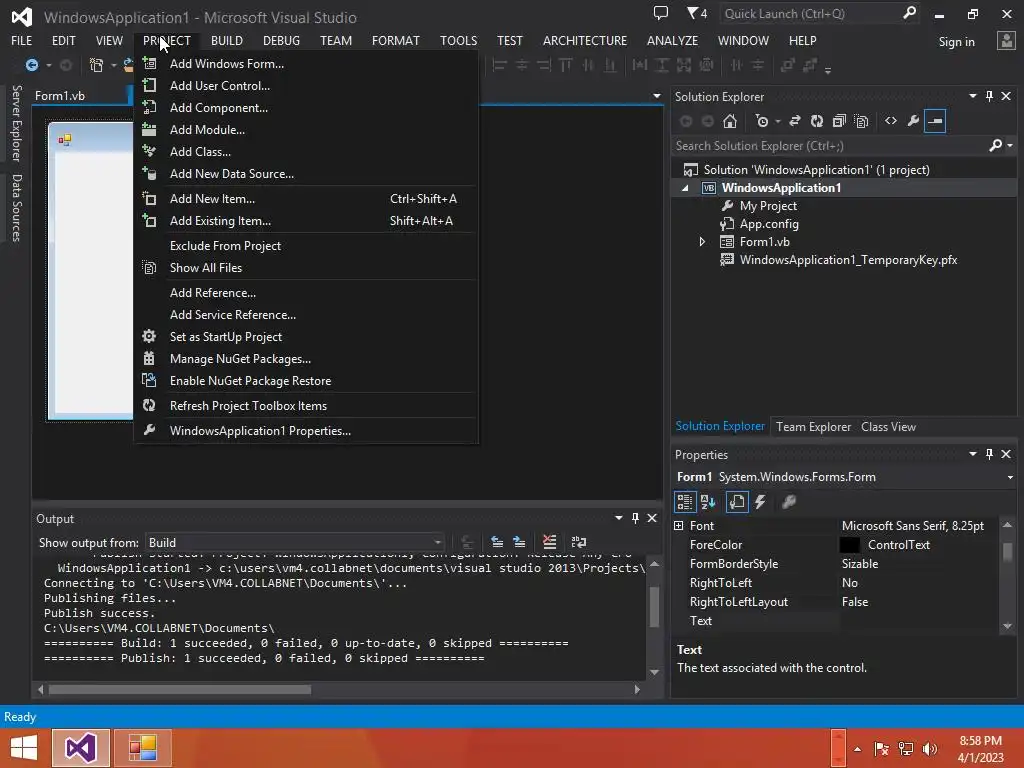Select WindowsApplication1_TemporaryKey.pfx file
Image resolution: width=1024 pixels, height=768 pixels.
[848, 260]
